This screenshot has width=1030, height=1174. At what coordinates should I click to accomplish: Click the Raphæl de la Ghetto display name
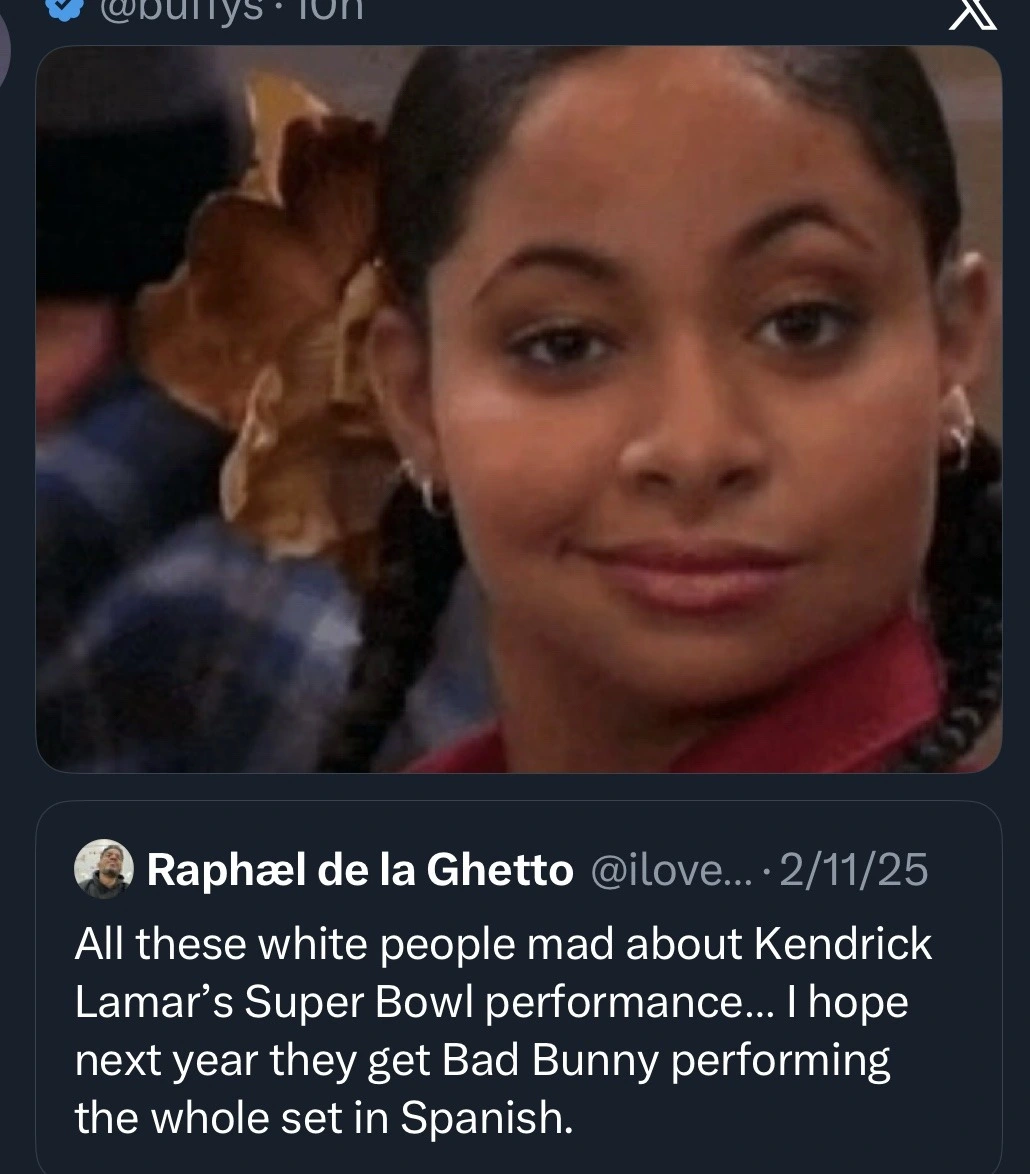tap(360, 870)
